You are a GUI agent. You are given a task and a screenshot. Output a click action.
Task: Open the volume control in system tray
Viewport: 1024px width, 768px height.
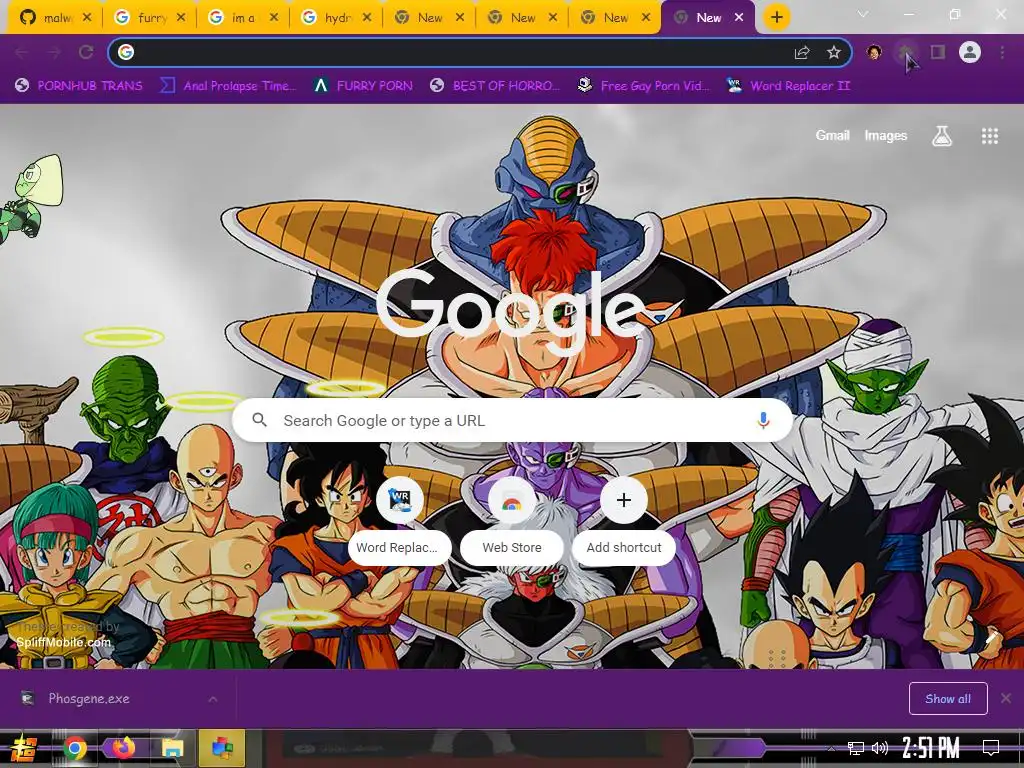click(x=880, y=748)
